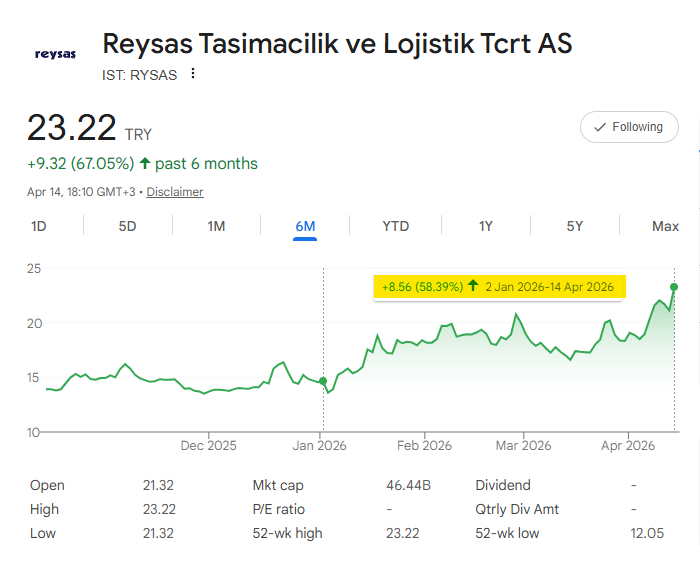700x581 pixels.
Task: Select the 1M time range
Action: [x=216, y=226]
